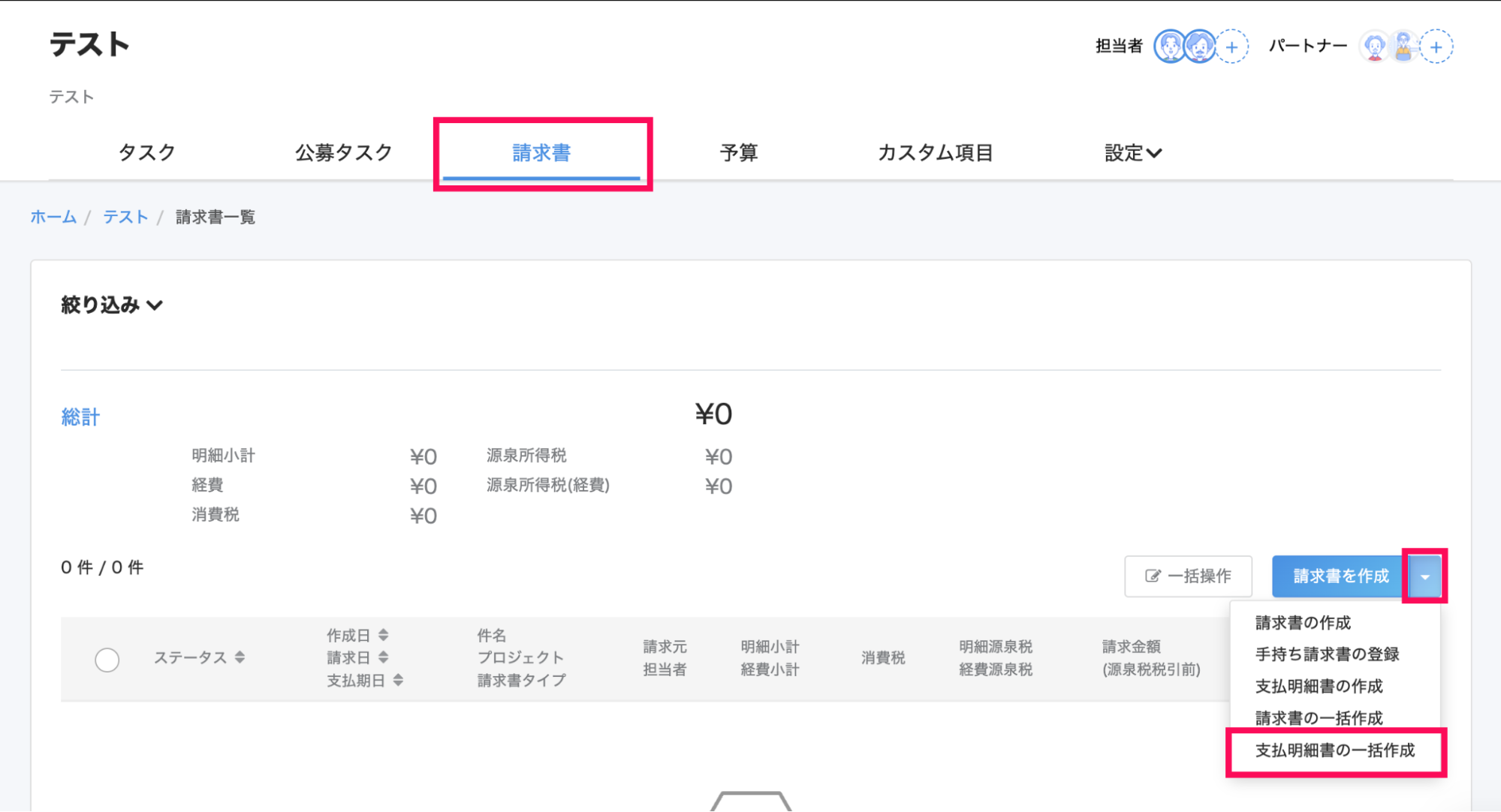
Task: Add a new 担当者 with plus icon
Action: click(1232, 47)
